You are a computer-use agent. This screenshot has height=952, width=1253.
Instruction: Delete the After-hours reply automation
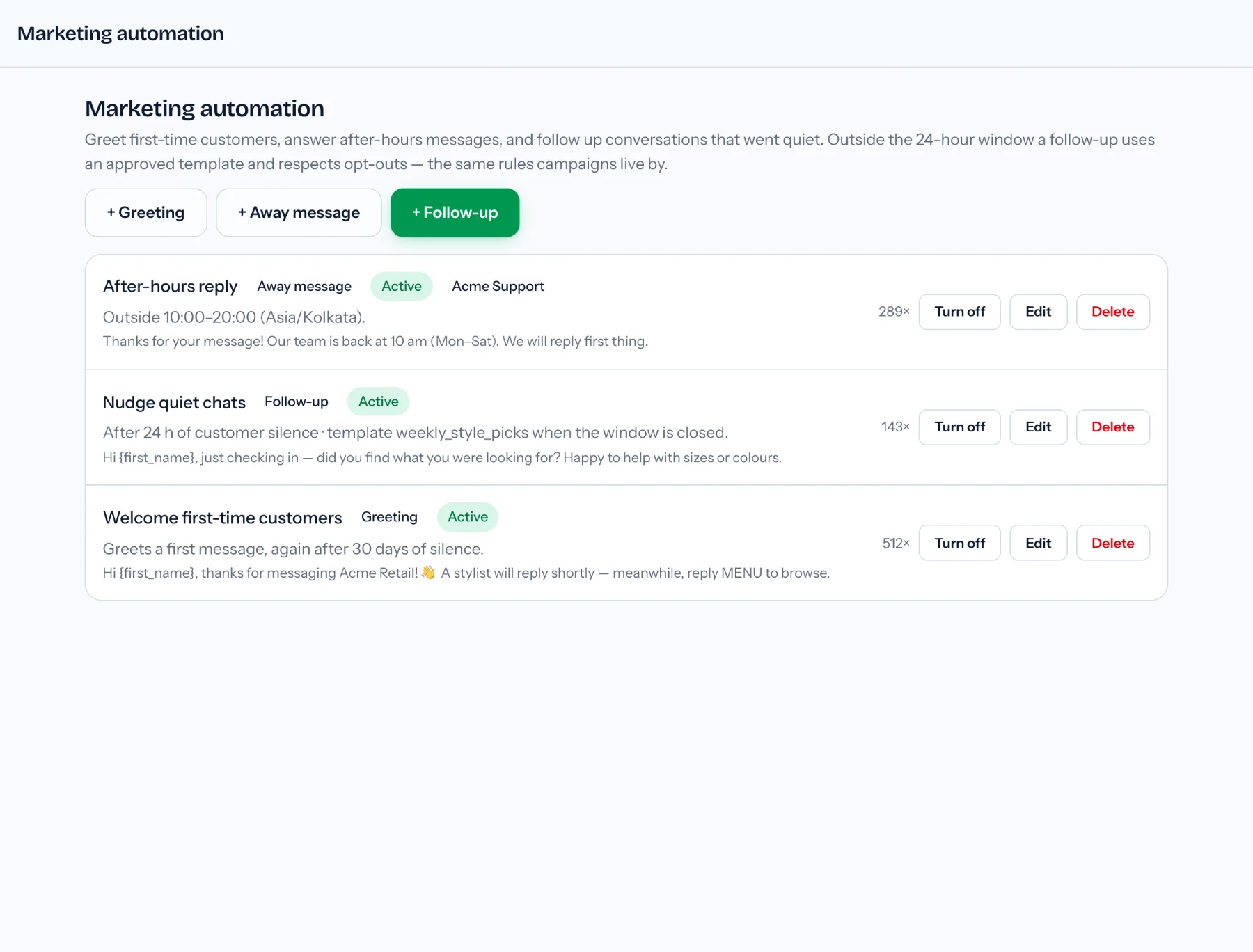pyautogui.click(x=1112, y=312)
